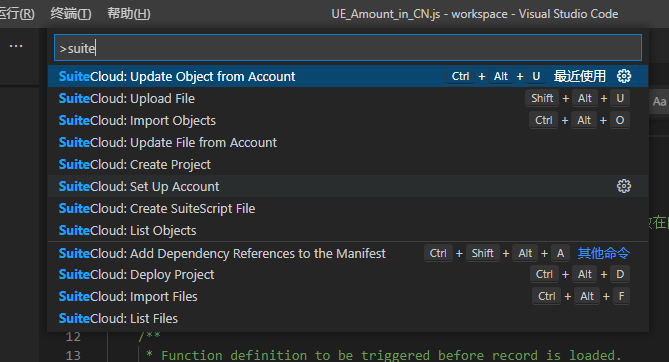Viewport: 669px width, 362px height.
Task: Open the three-dots more actions menu
Action: pos(16,46)
